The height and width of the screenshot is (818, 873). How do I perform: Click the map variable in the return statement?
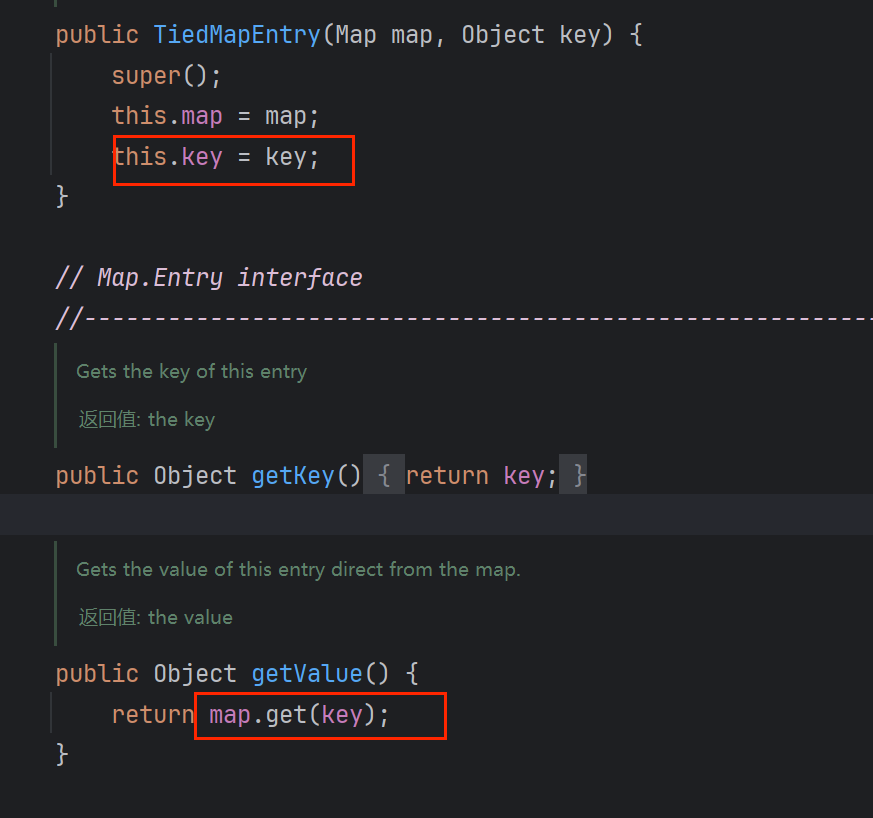(x=230, y=715)
